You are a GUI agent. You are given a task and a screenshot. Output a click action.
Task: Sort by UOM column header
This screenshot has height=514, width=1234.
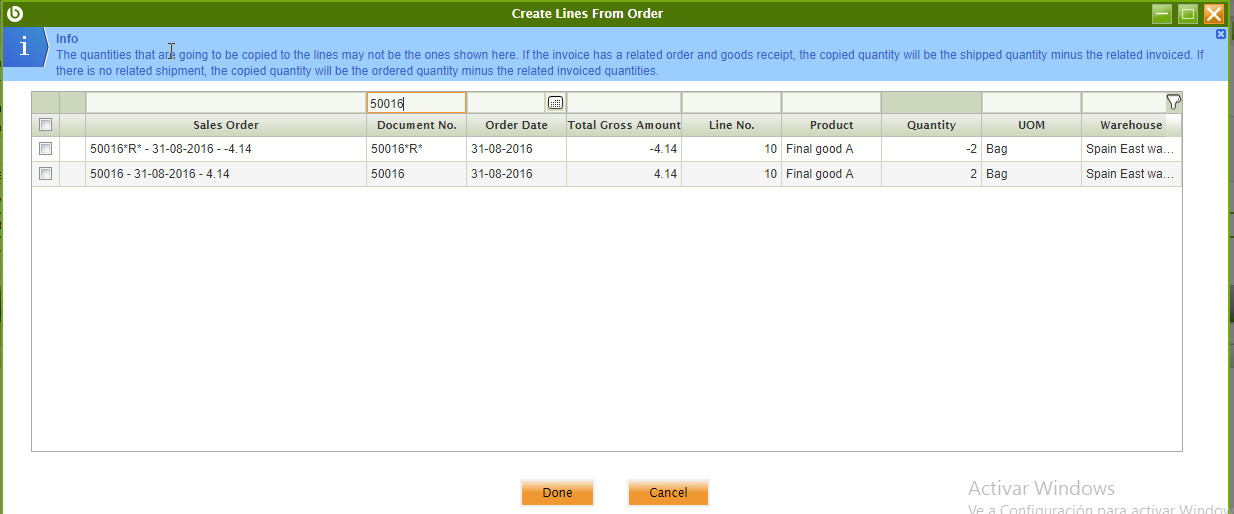(1031, 125)
